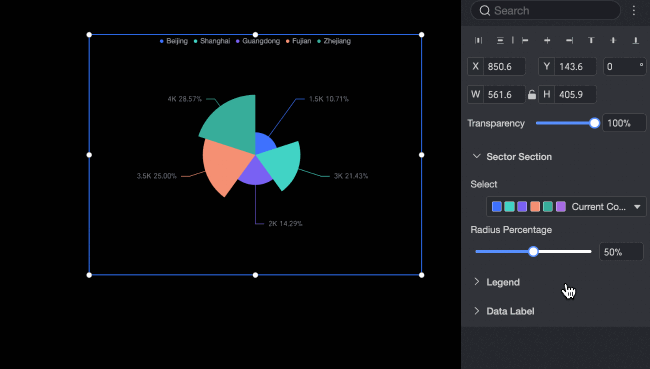Click the chart's right-middle resize handle
The image size is (650, 369).
422,155
